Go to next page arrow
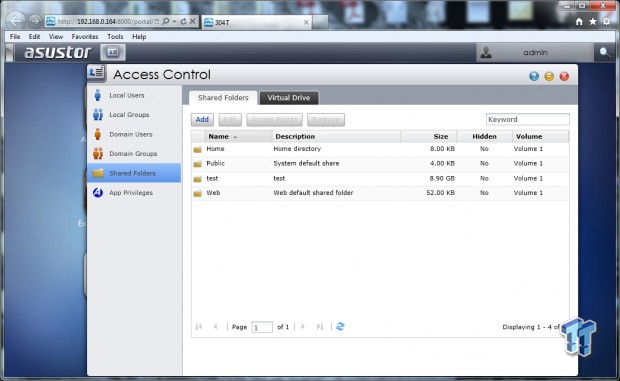The image size is (620, 381). tap(303, 326)
